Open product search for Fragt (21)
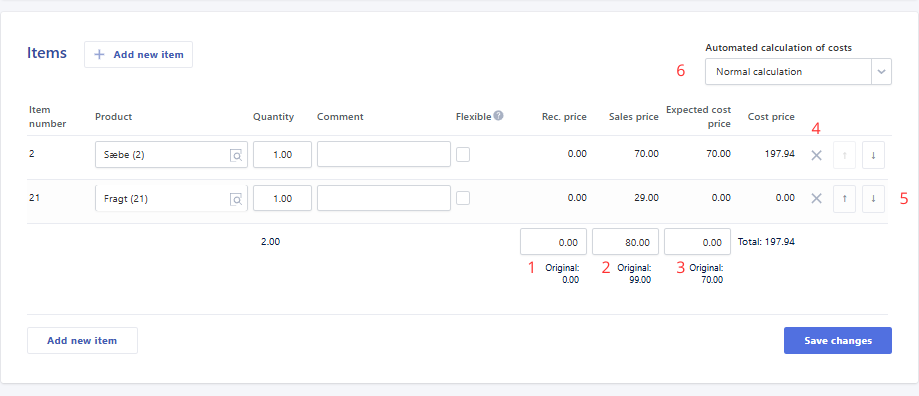 click(236, 199)
